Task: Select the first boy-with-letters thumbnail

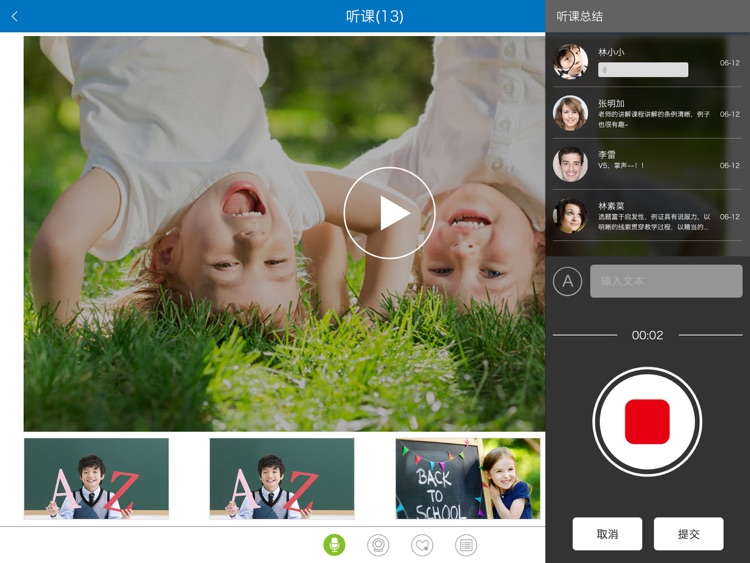Action: (x=96, y=478)
